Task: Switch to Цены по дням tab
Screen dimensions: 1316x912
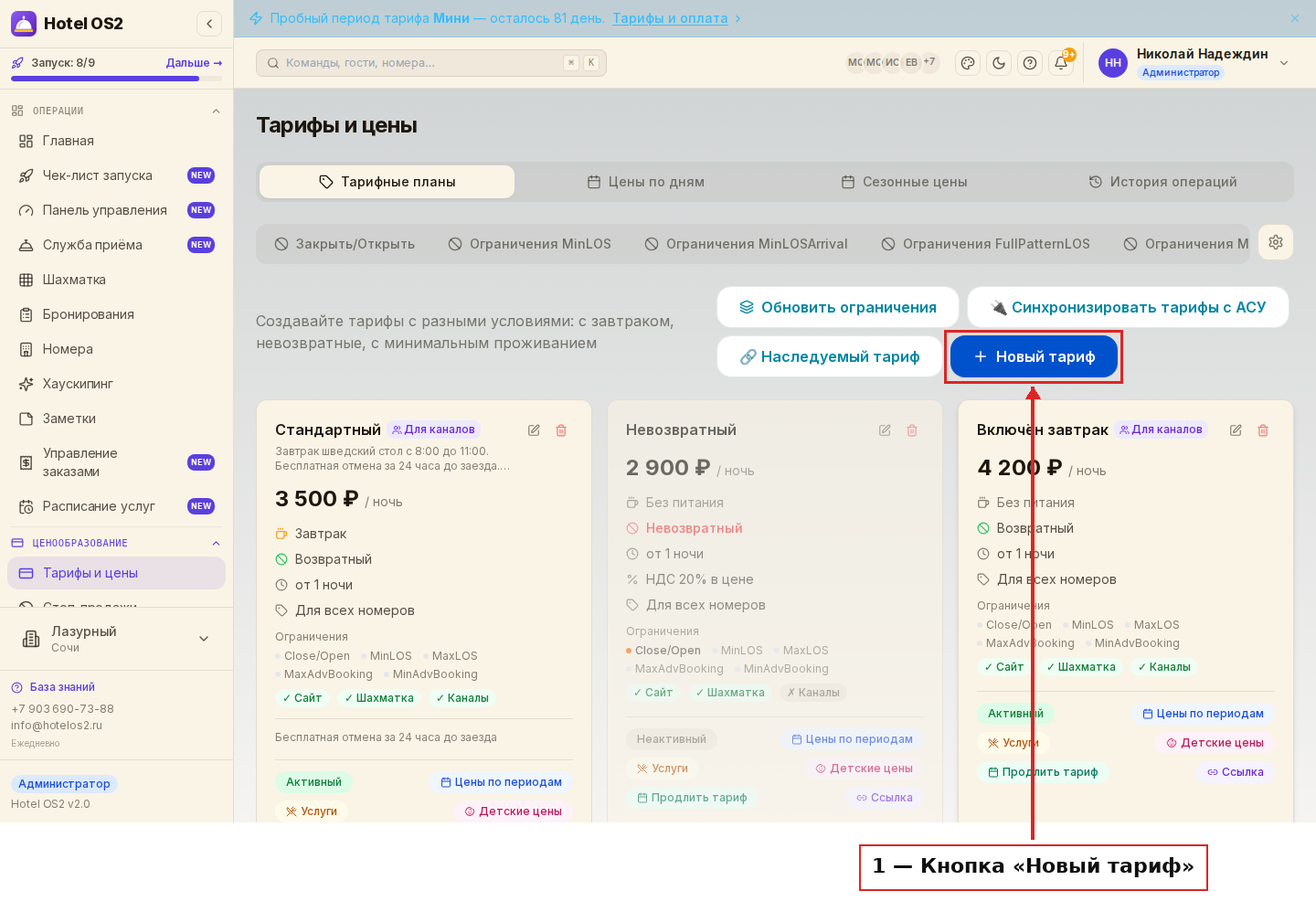Action: (x=646, y=182)
